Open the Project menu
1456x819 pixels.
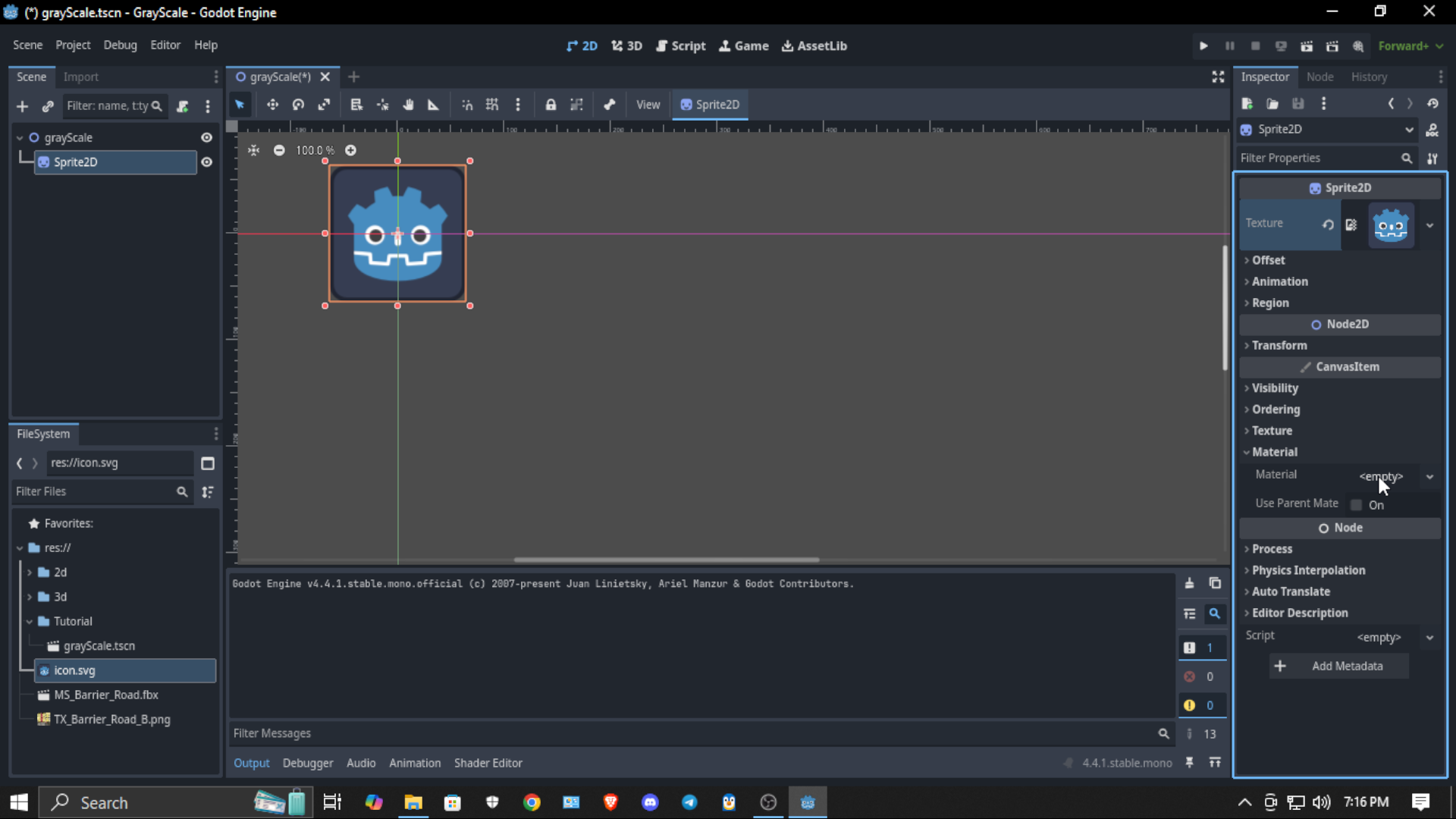(73, 45)
